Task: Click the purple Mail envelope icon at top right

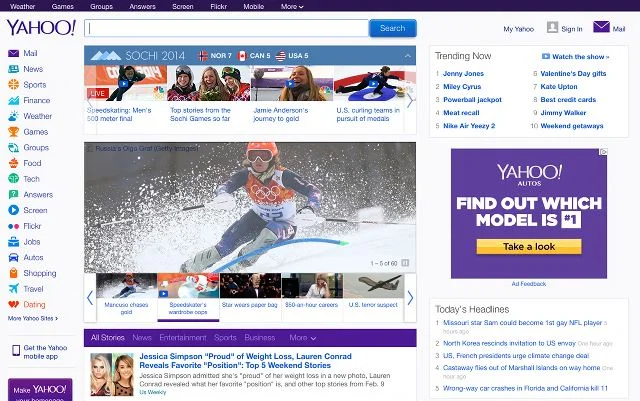Action: (601, 27)
